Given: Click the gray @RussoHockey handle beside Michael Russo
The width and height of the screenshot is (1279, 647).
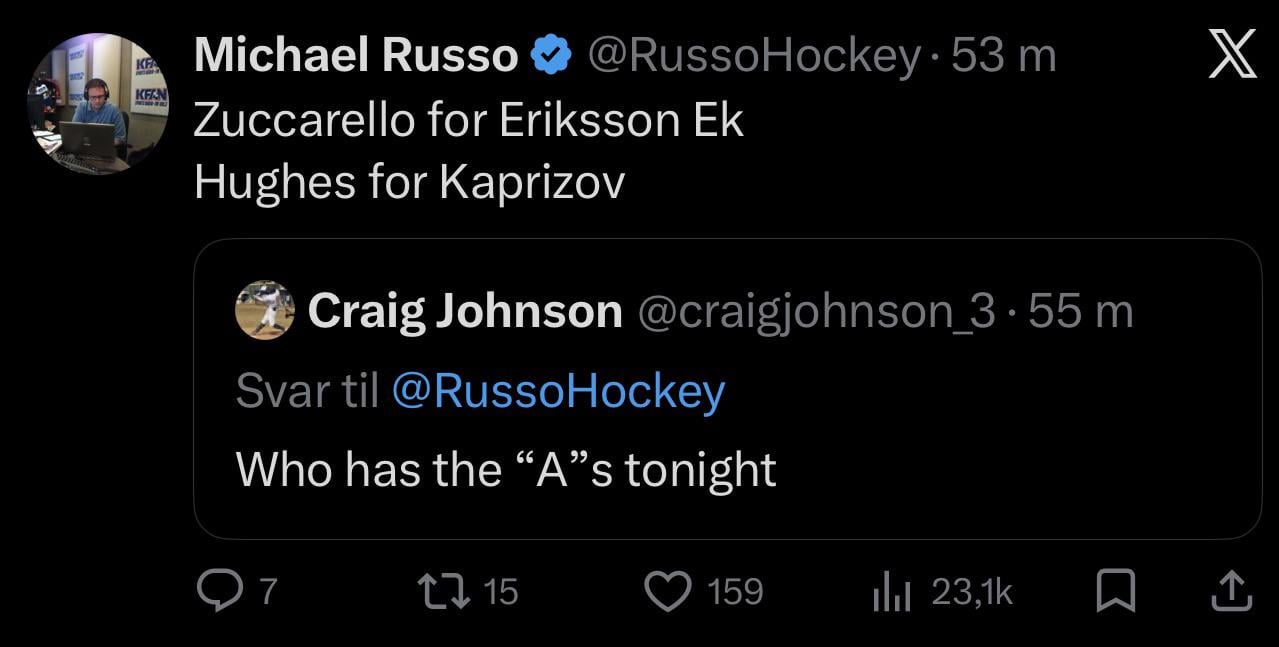Looking at the screenshot, I should point(752,56).
